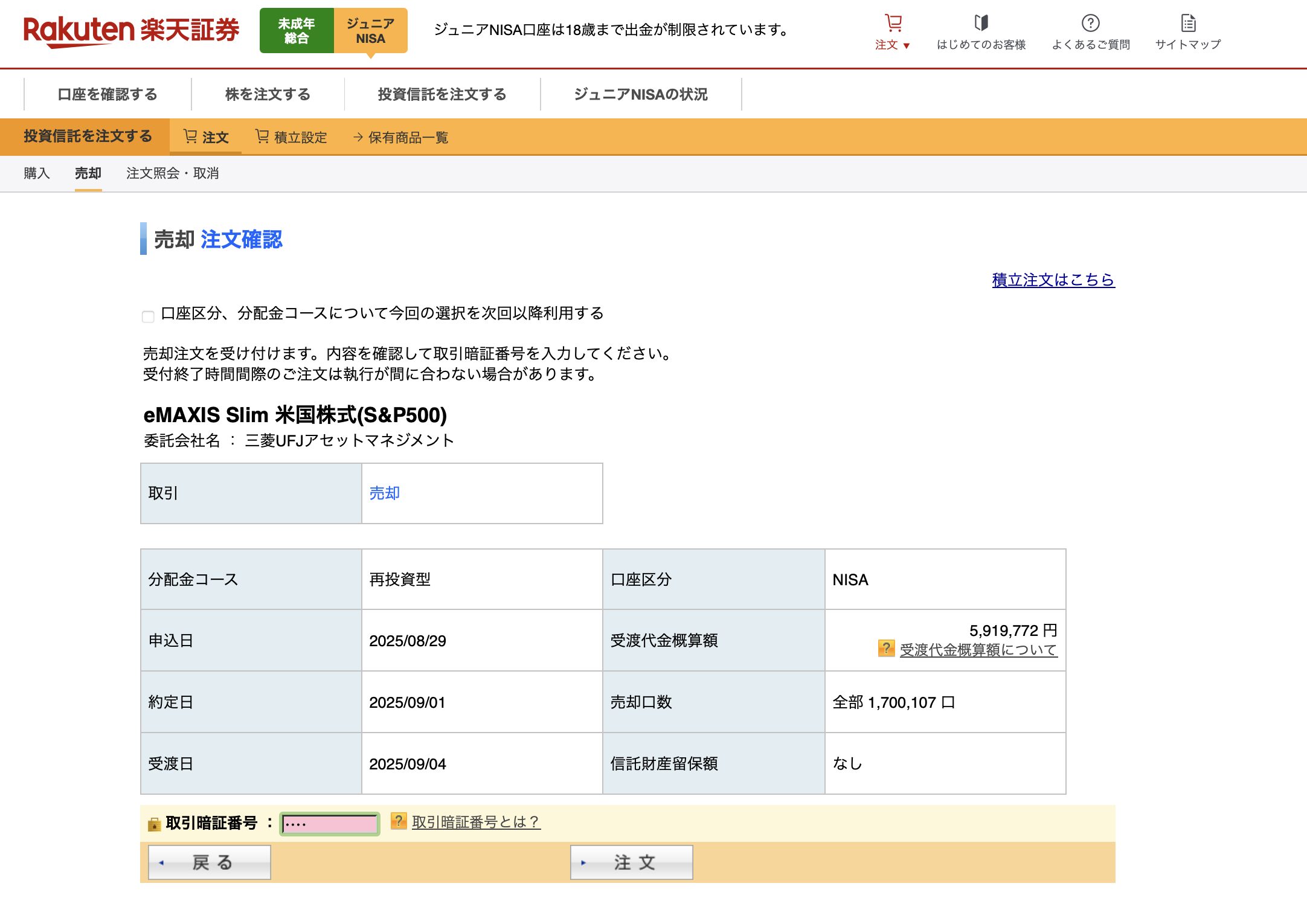Screen dimensions: 1307x924
Task: Select the 注文照会・取消 tab
Action: [x=172, y=173]
